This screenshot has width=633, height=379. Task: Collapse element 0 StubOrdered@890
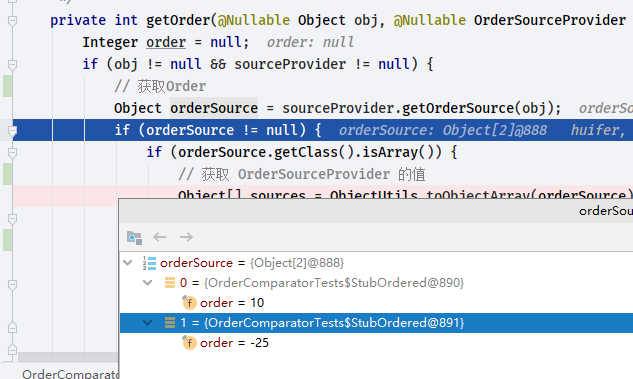(148, 283)
